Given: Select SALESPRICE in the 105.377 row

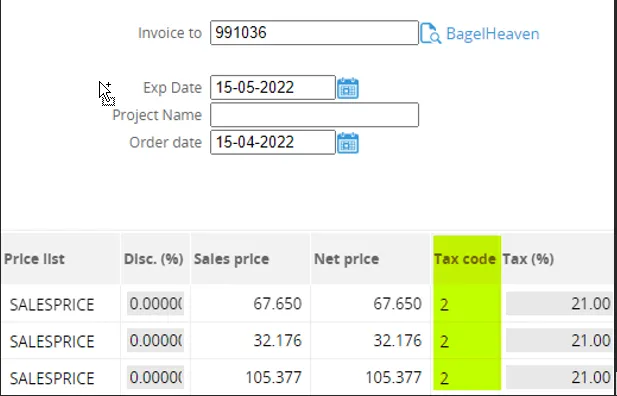Looking at the screenshot, I should (x=52, y=378).
